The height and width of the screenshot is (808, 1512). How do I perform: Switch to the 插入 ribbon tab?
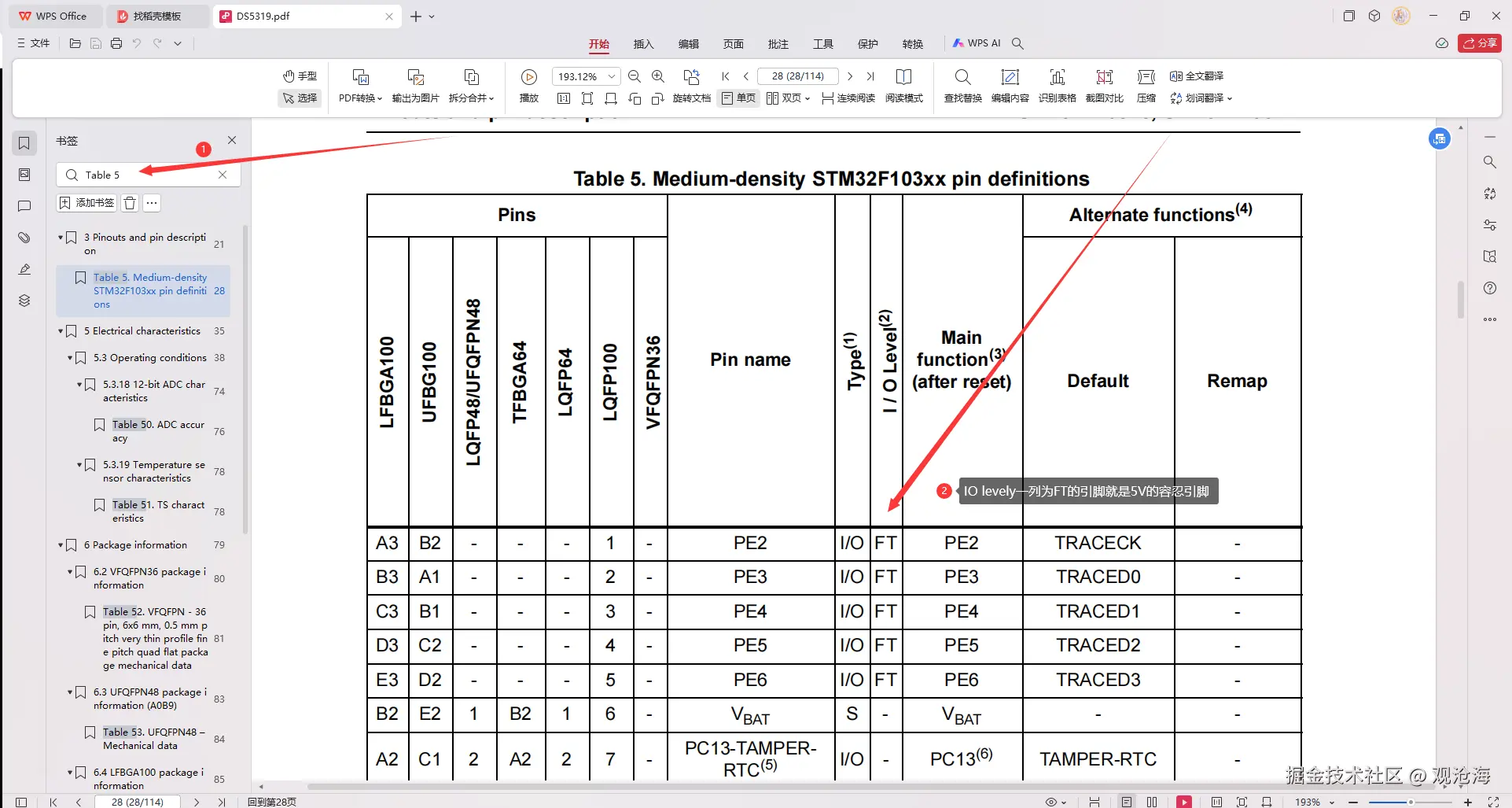pyautogui.click(x=644, y=44)
